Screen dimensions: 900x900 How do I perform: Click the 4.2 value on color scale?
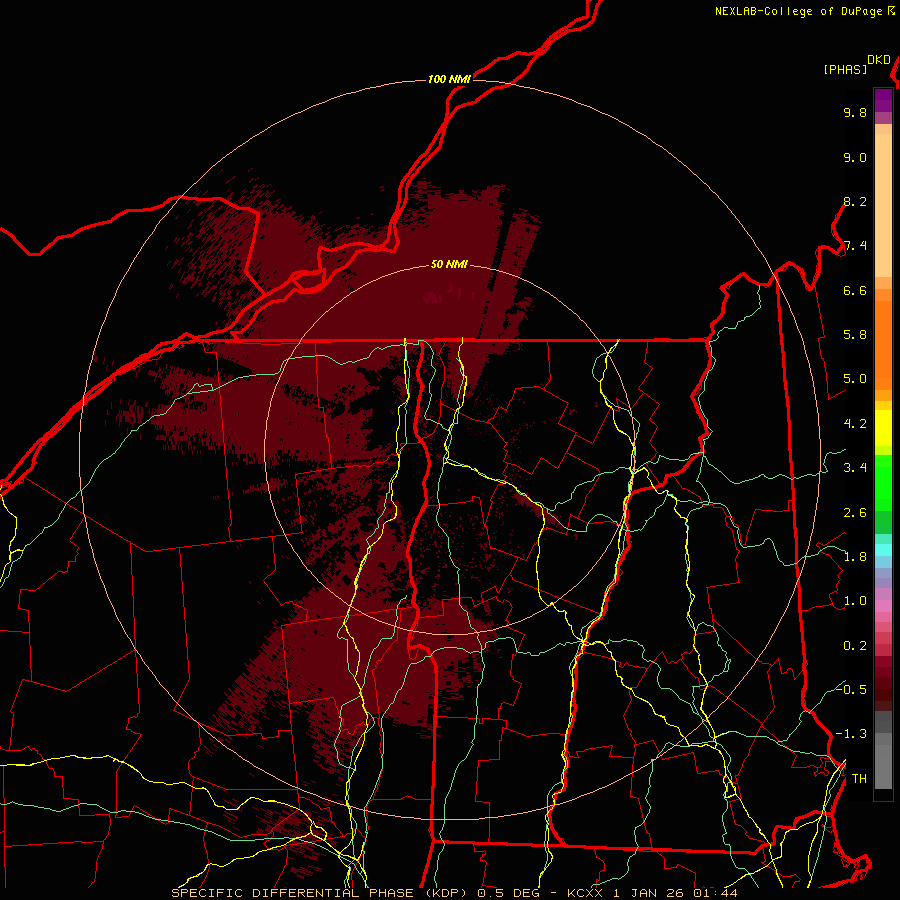click(855, 424)
